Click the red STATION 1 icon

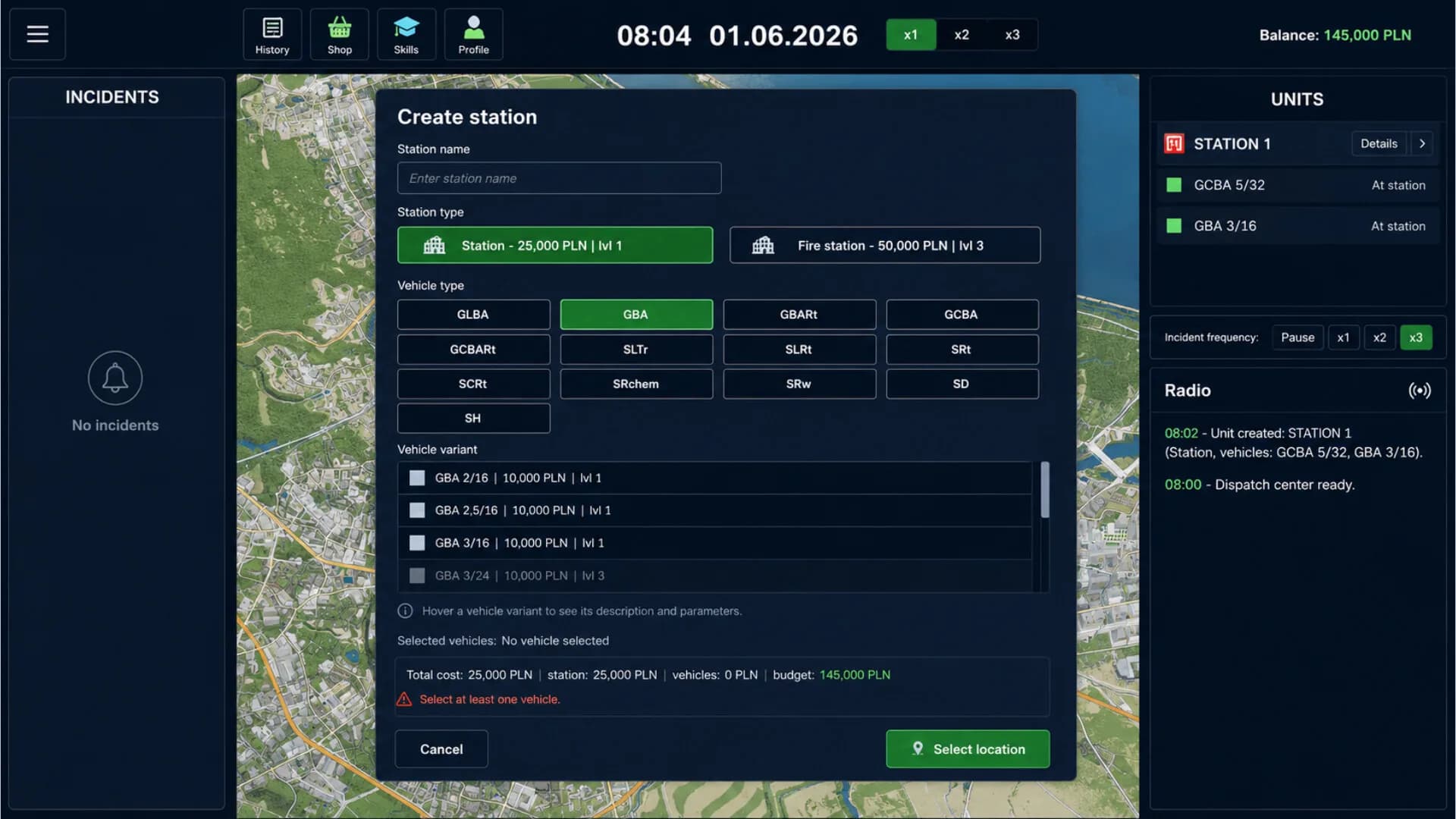point(1174,143)
